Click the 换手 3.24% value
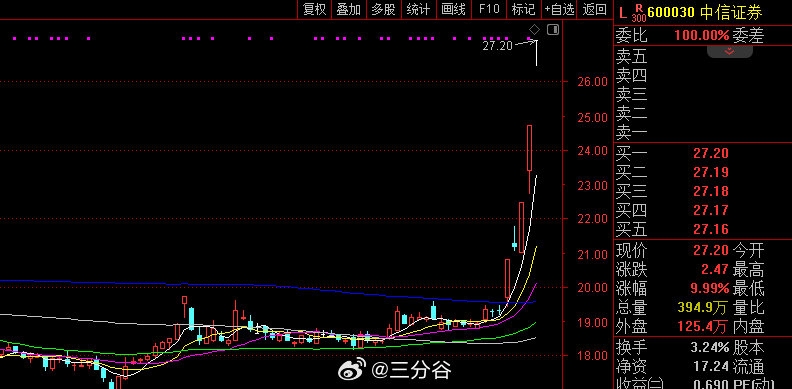Image resolution: width=792 pixels, height=389 pixels. 710,348
